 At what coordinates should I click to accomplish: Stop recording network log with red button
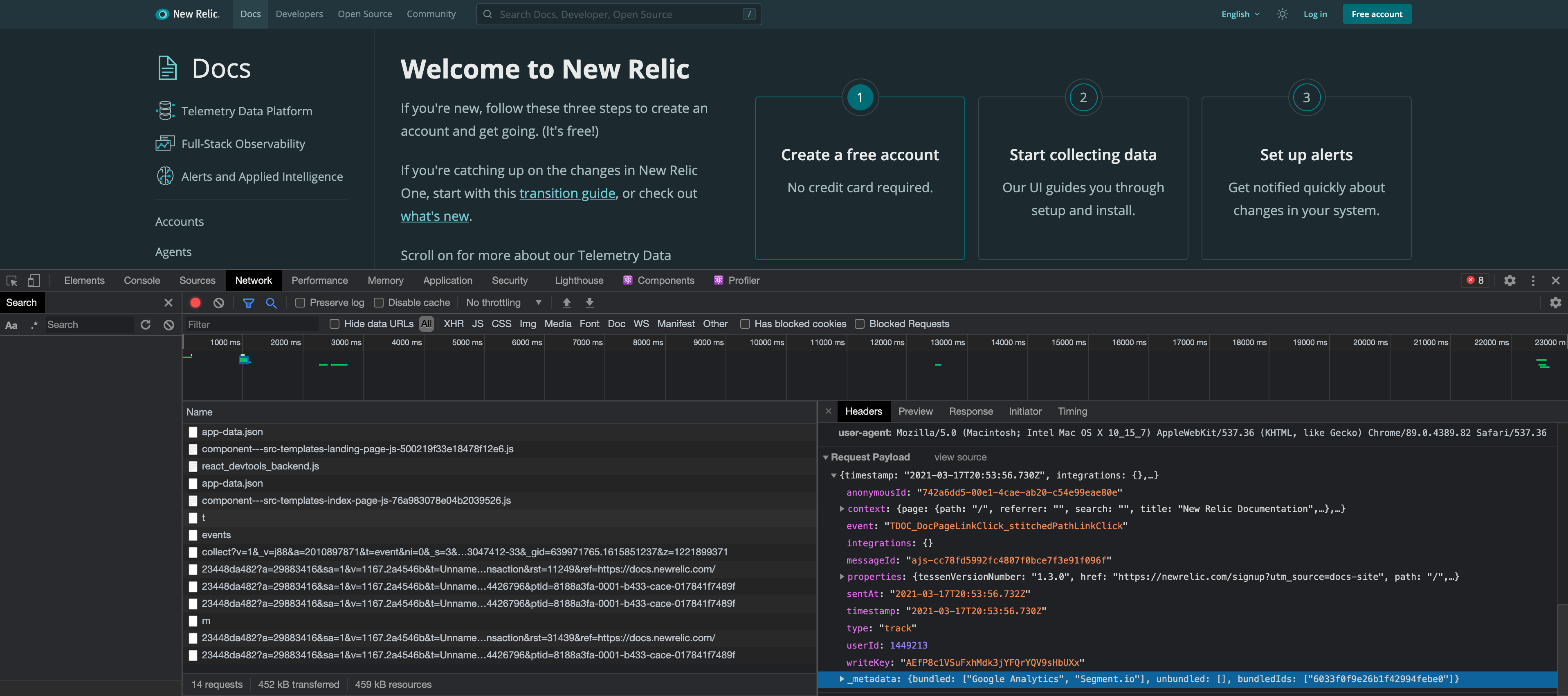coord(195,302)
